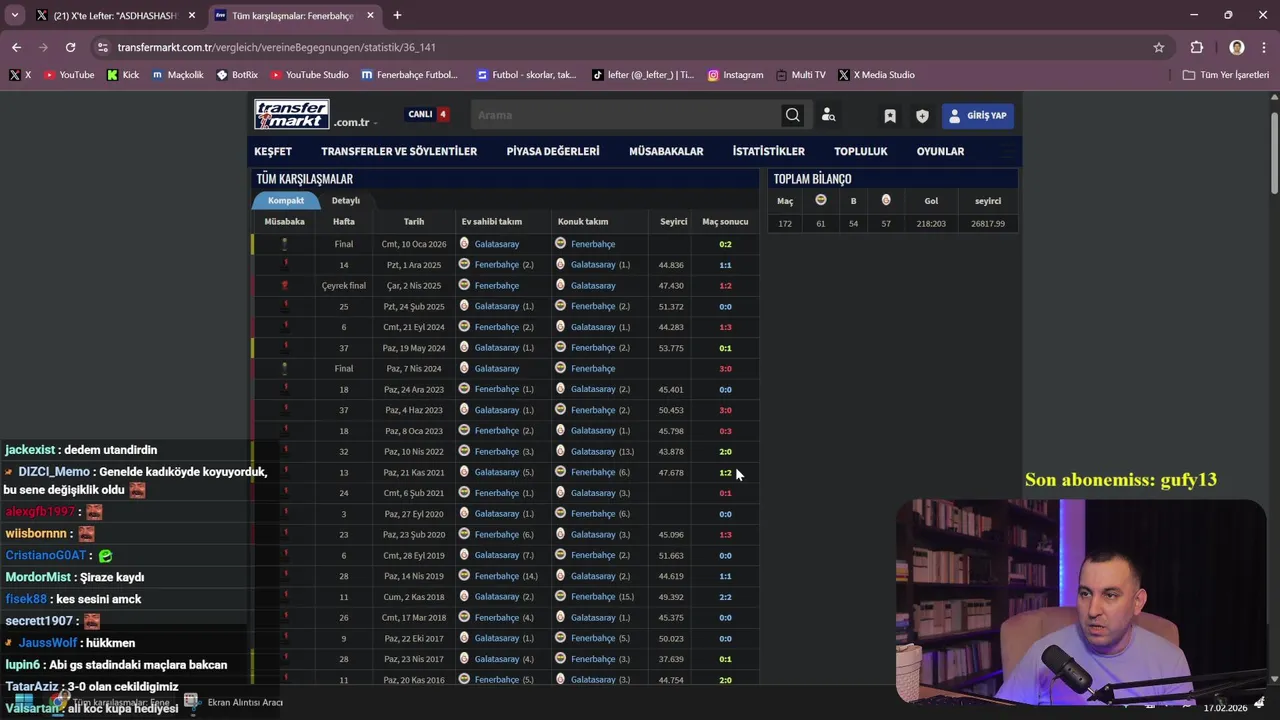The height and width of the screenshot is (720, 1280).
Task: Go back to previous page
Action: click(16, 47)
